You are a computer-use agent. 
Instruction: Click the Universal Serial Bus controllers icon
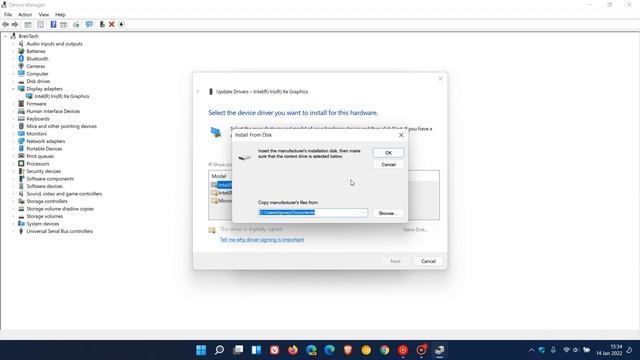[x=21, y=231]
